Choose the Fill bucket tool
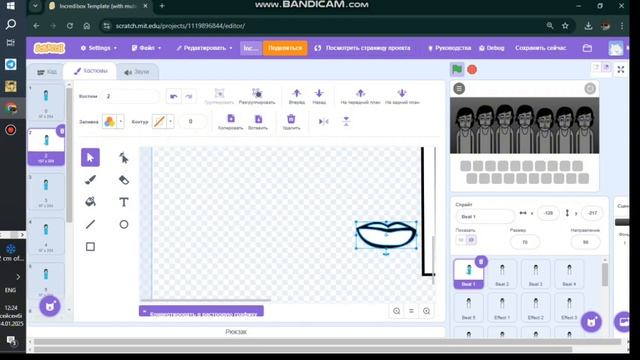This screenshot has width=640, height=360. click(x=90, y=202)
